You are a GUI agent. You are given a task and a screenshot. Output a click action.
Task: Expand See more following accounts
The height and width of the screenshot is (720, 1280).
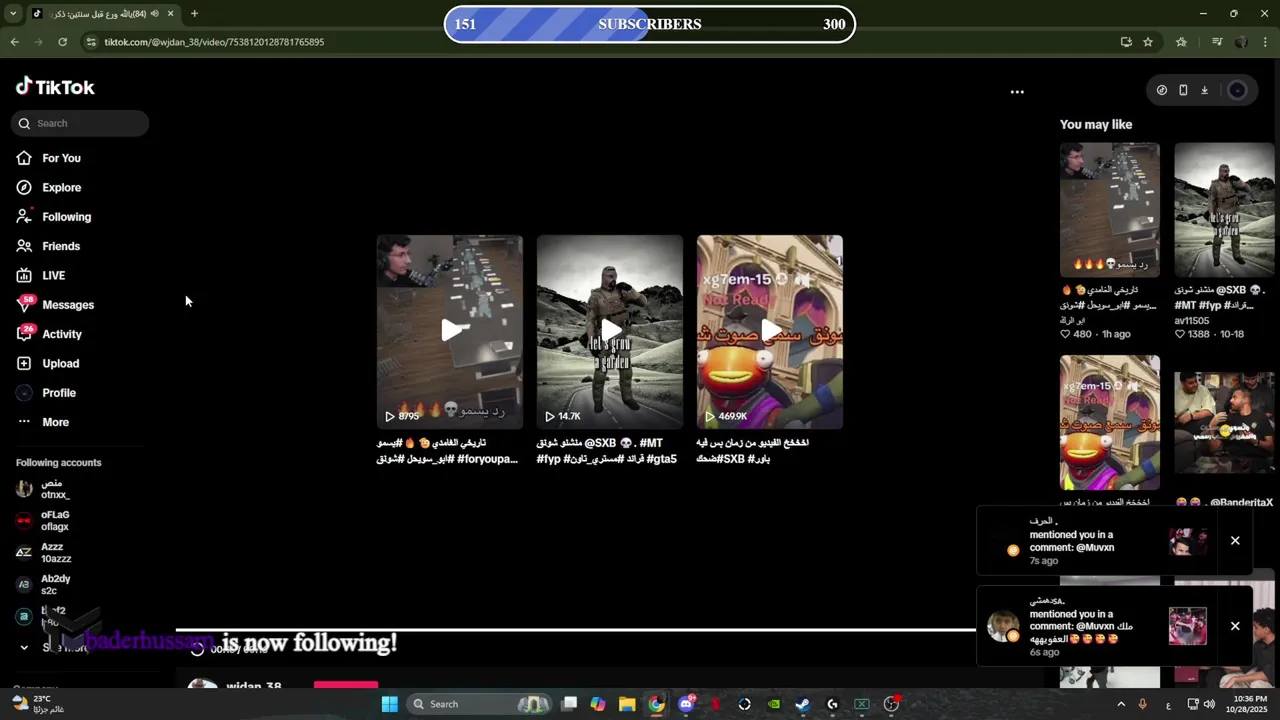pyautogui.click(x=52, y=648)
